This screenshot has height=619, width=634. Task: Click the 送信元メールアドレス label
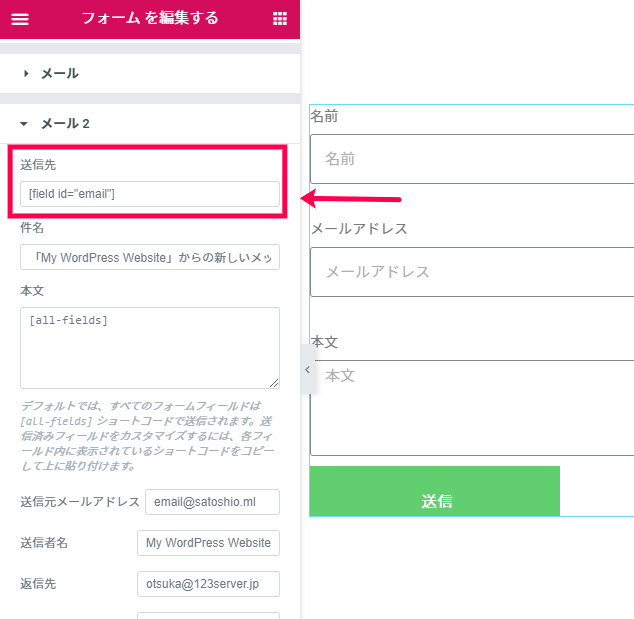(80, 502)
